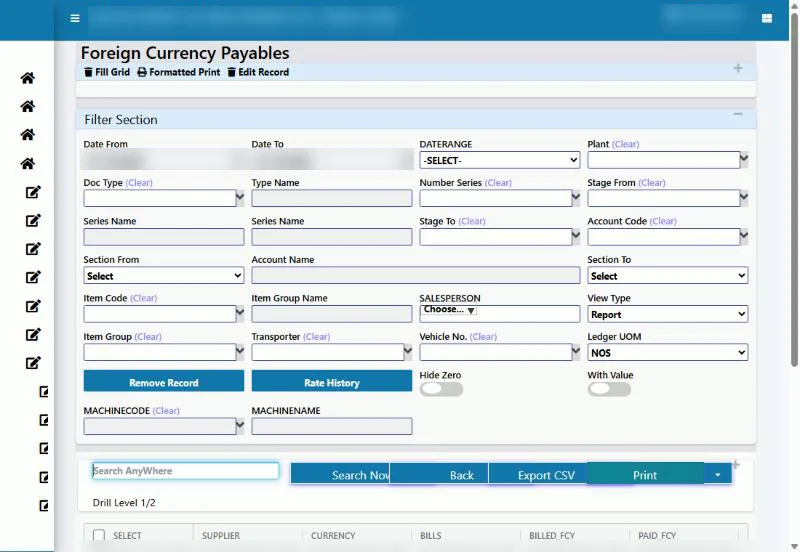Open Formatted Print from toolbar
This screenshot has width=800, height=552.
click(179, 72)
